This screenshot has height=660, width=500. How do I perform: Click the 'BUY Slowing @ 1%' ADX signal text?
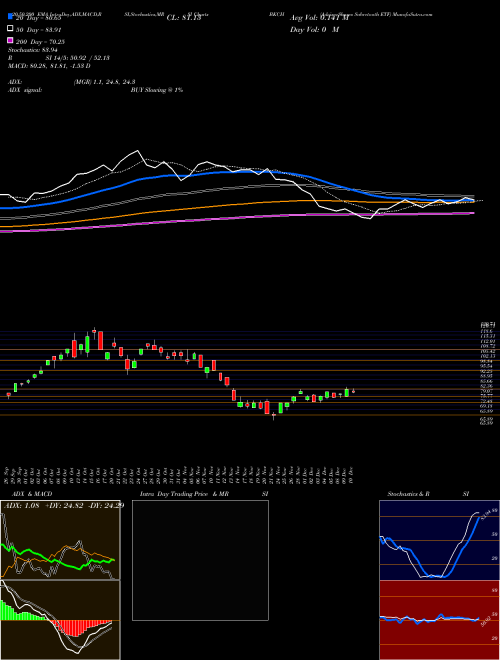click(x=157, y=90)
